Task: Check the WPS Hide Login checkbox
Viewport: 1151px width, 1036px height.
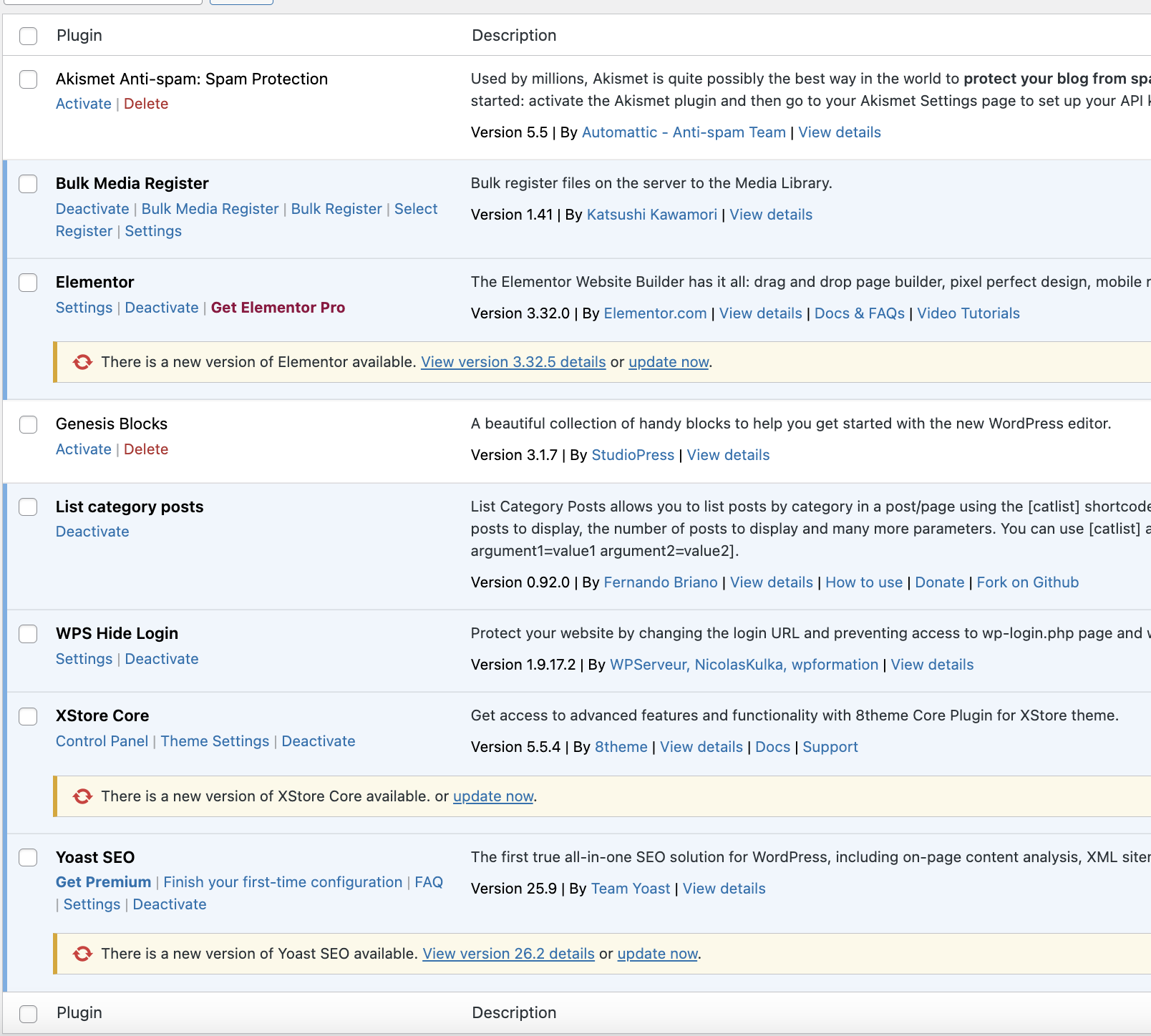Action: pyautogui.click(x=29, y=634)
